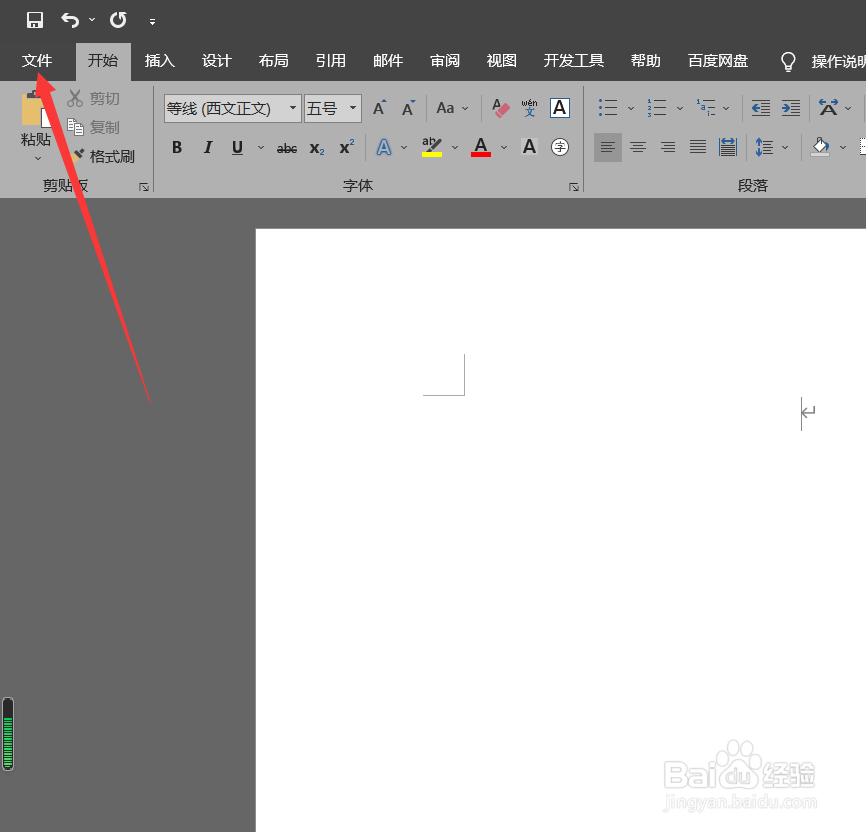Open underline style dropdown arrow

point(261,148)
